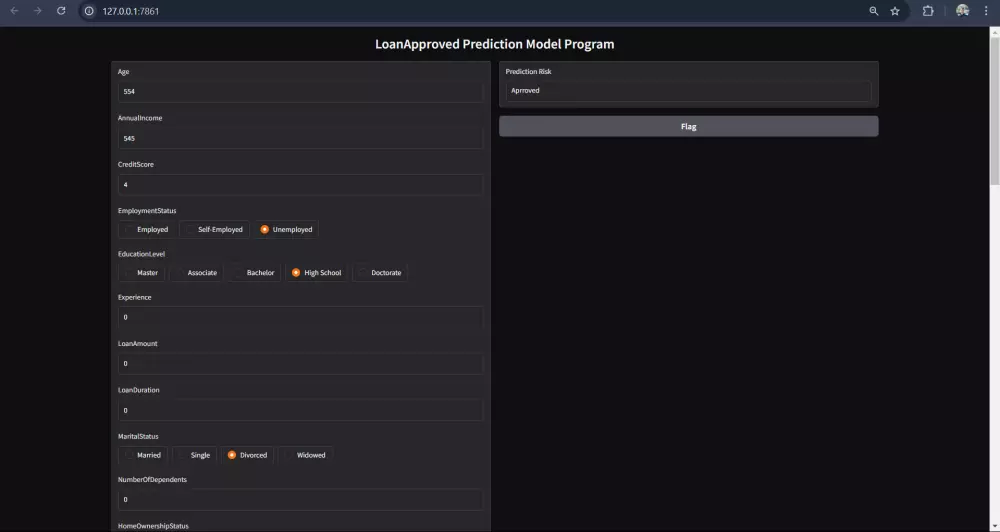This screenshot has width=1000, height=532.
Task: Open the zoom magnifier icon
Action: tap(874, 11)
